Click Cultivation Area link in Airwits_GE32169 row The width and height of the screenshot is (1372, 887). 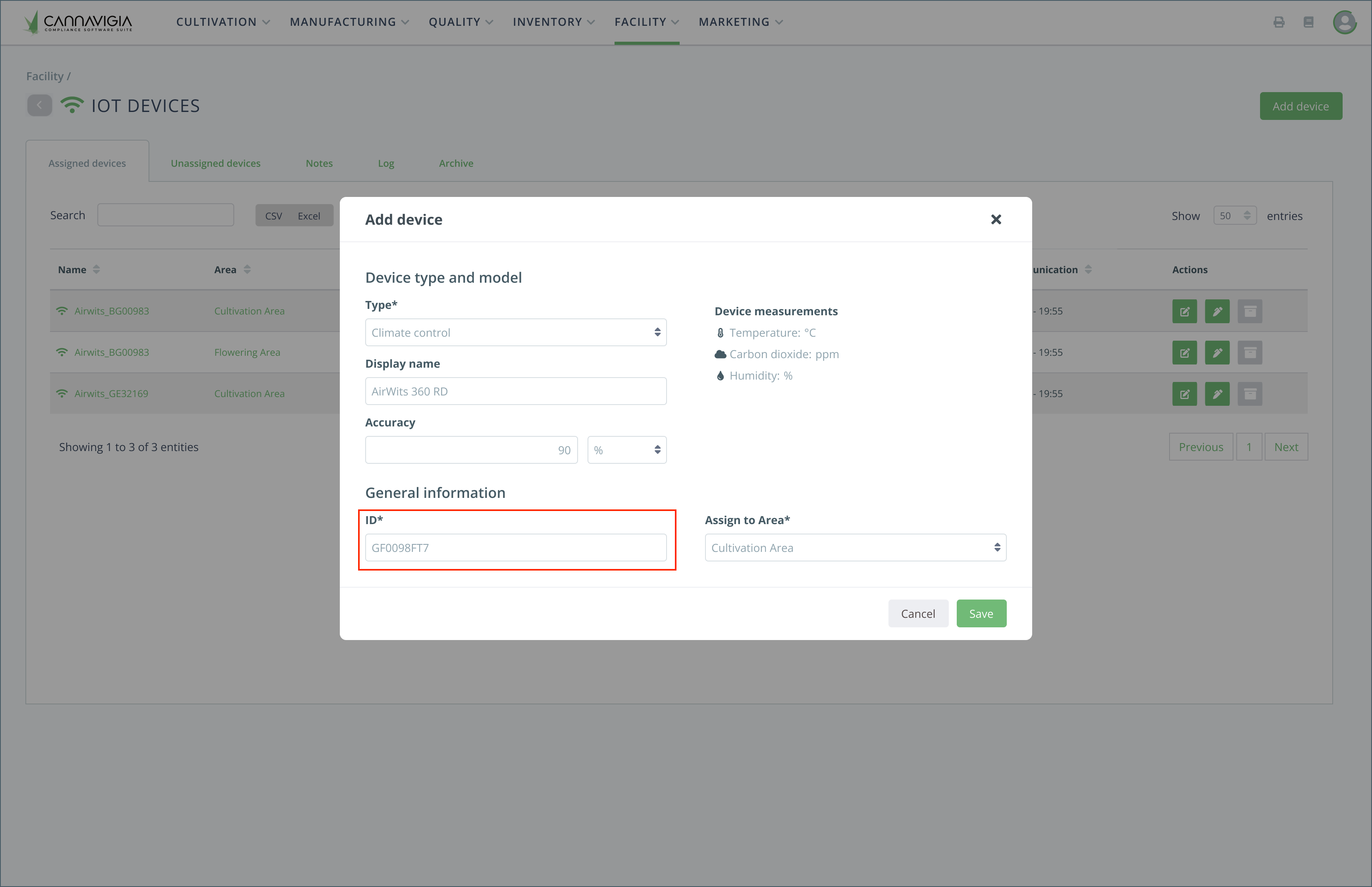pyautogui.click(x=249, y=394)
